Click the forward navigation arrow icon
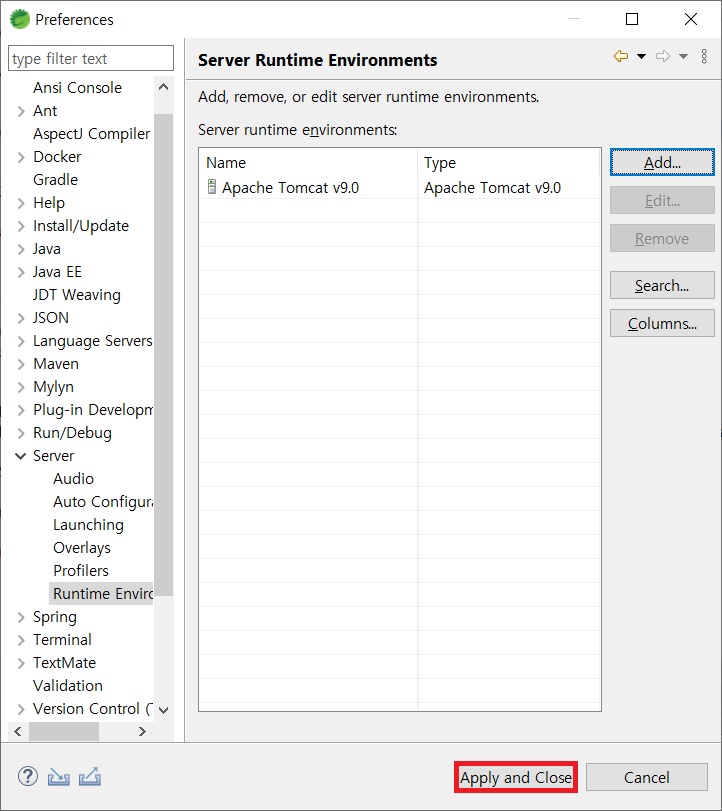 coord(663,56)
